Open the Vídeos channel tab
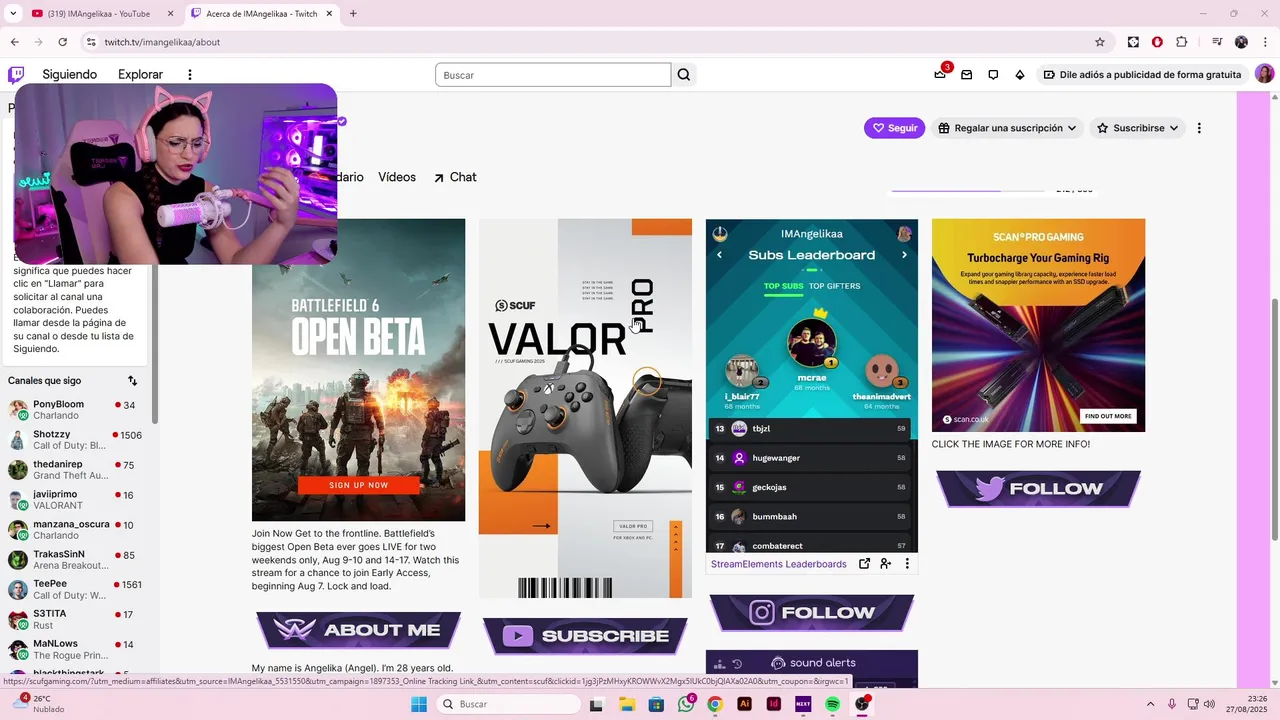This screenshot has height=720, width=1280. (x=397, y=177)
